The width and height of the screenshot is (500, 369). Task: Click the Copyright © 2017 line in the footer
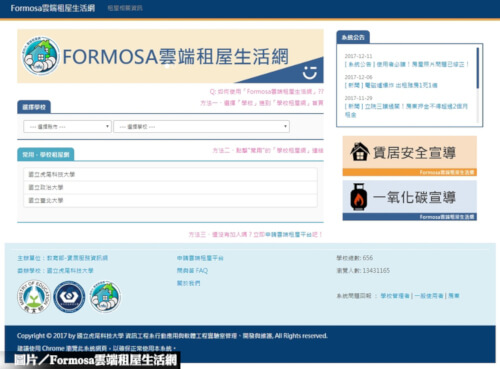point(172,336)
